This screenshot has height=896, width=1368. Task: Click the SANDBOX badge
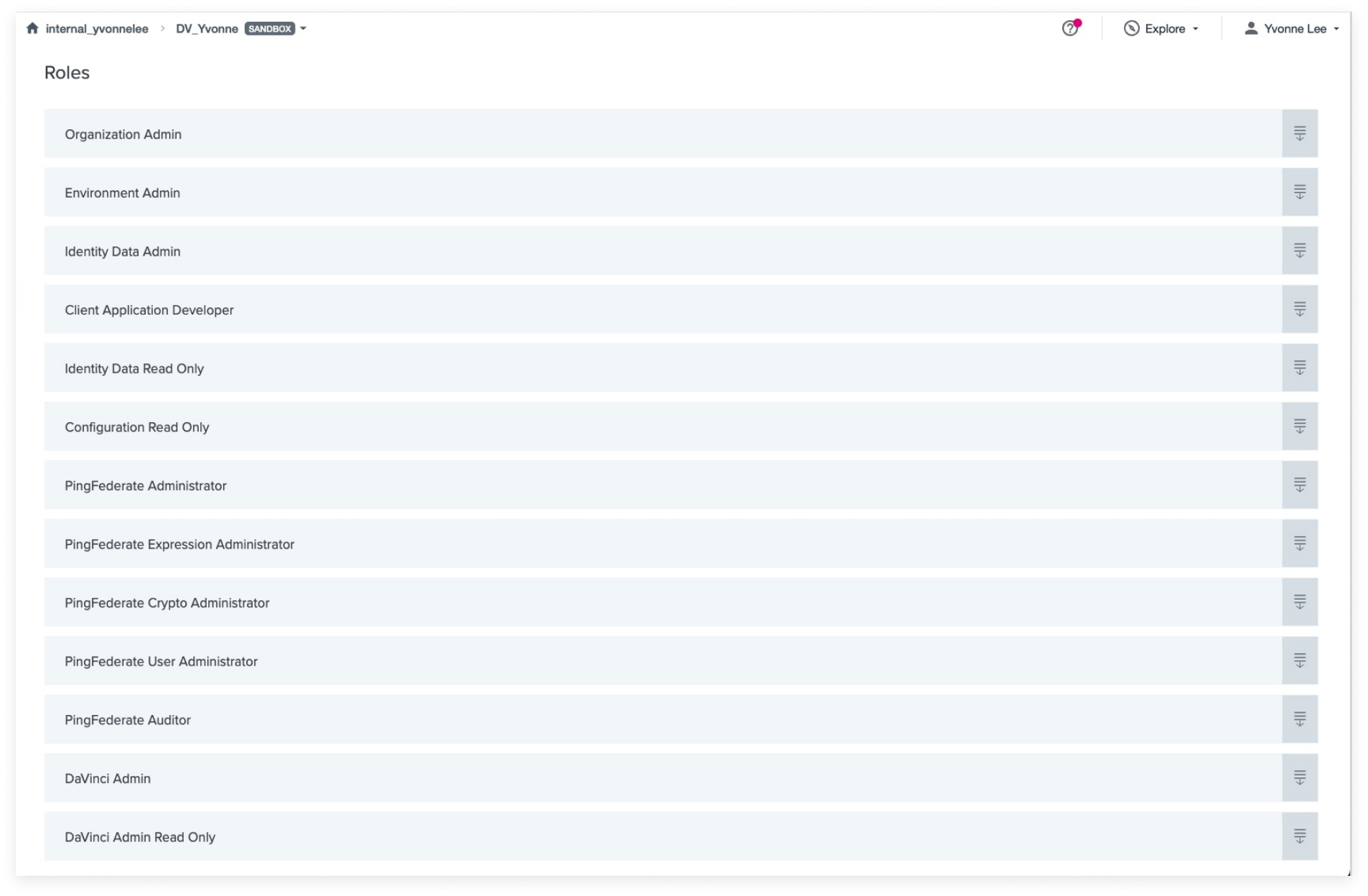(x=270, y=29)
